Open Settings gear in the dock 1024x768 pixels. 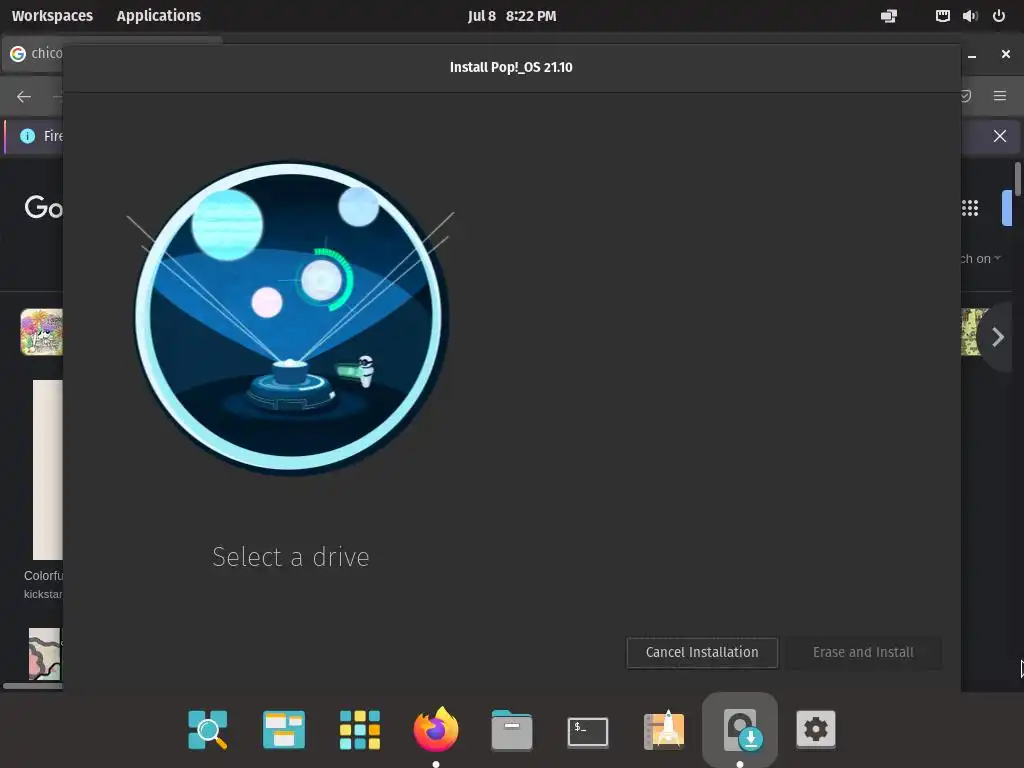pos(816,729)
